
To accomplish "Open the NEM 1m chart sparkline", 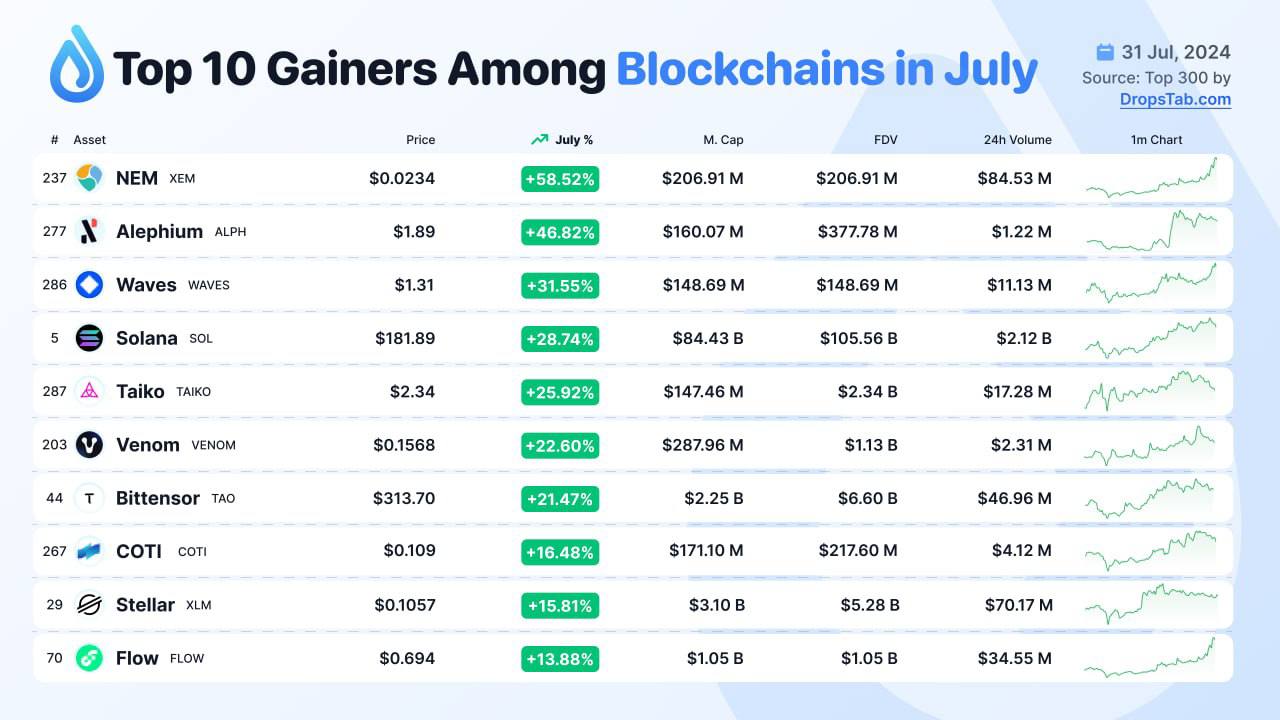I will pyautogui.click(x=1151, y=178).
